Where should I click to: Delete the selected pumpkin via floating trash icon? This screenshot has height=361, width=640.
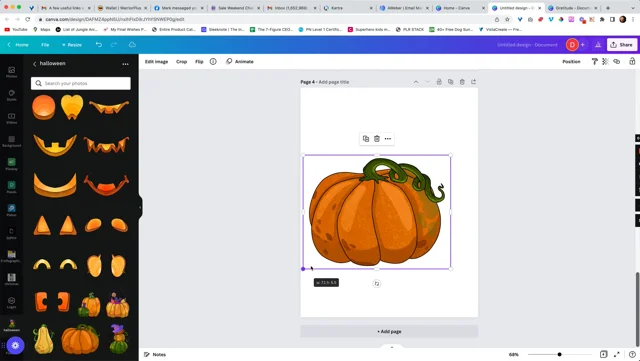pyautogui.click(x=377, y=139)
